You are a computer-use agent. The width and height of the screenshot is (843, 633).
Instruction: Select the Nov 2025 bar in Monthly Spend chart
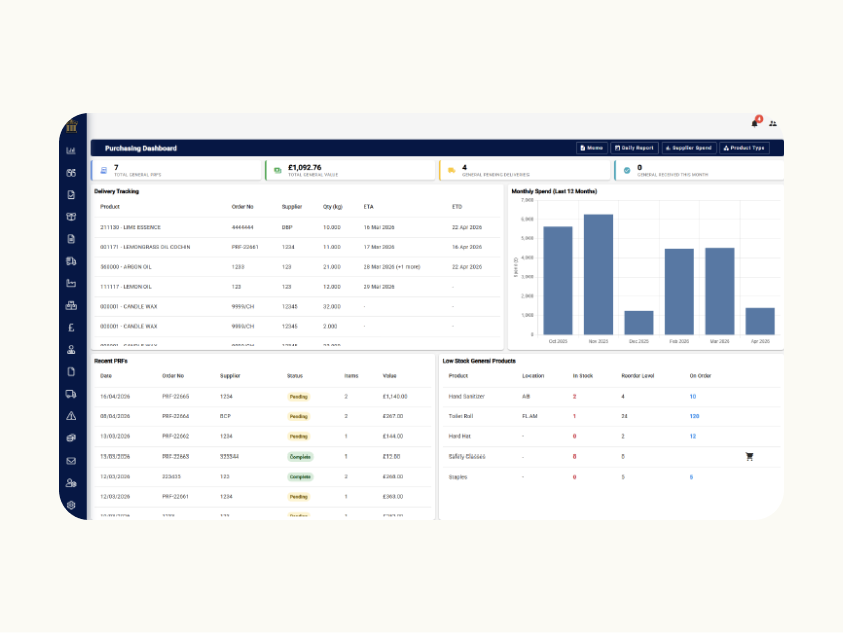click(x=598, y=274)
